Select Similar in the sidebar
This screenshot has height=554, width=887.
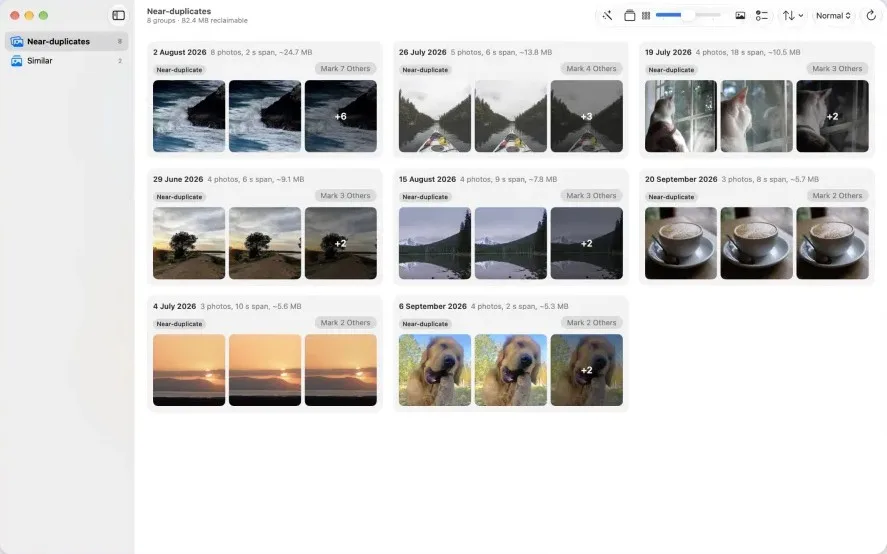(67, 61)
